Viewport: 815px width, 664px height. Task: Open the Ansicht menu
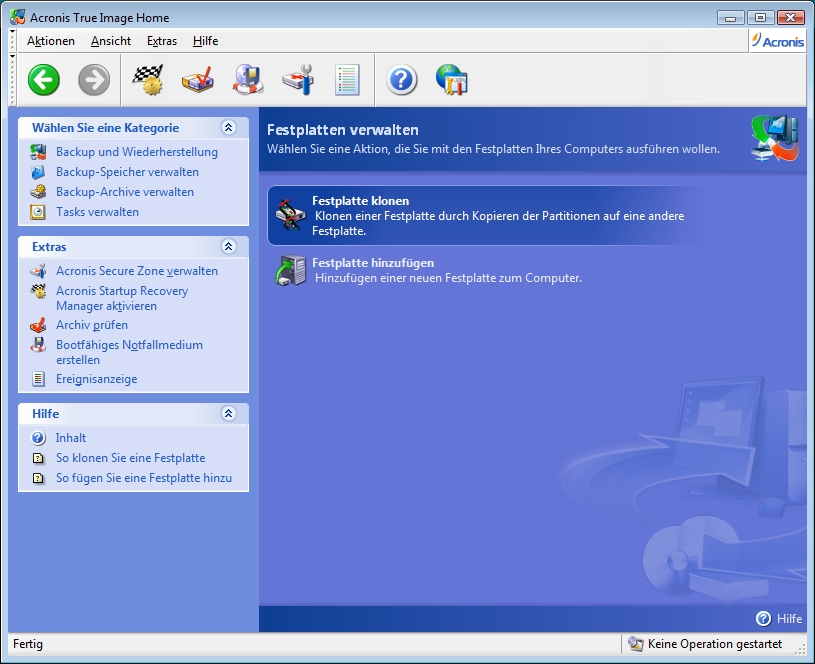click(111, 41)
